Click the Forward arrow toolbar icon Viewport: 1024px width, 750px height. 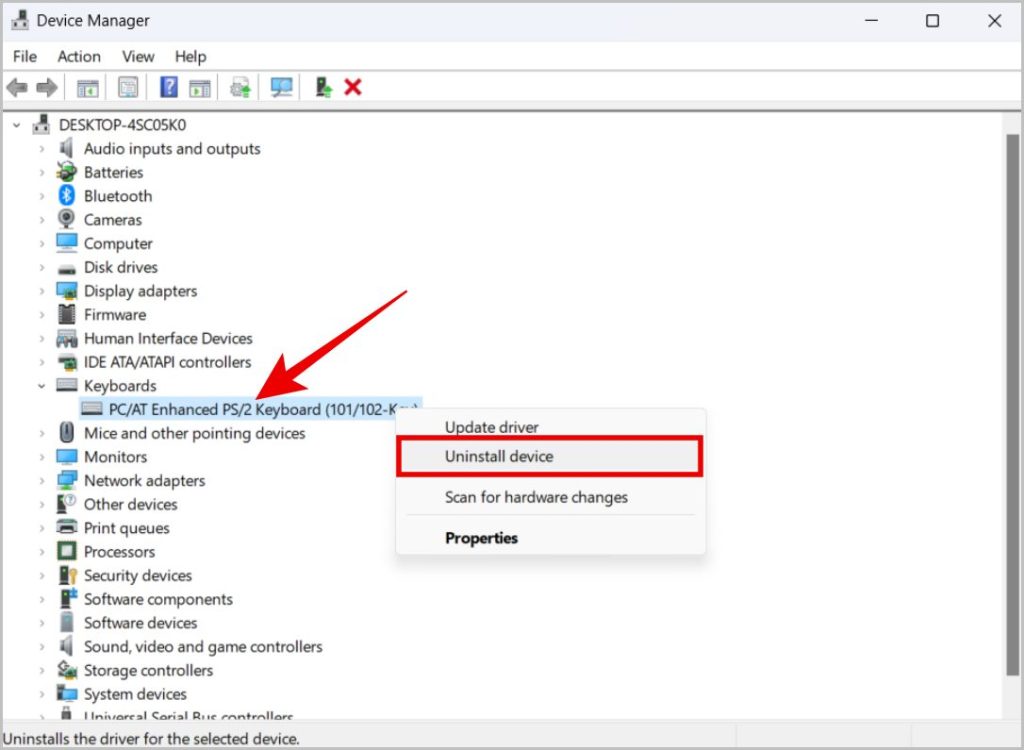coord(47,87)
